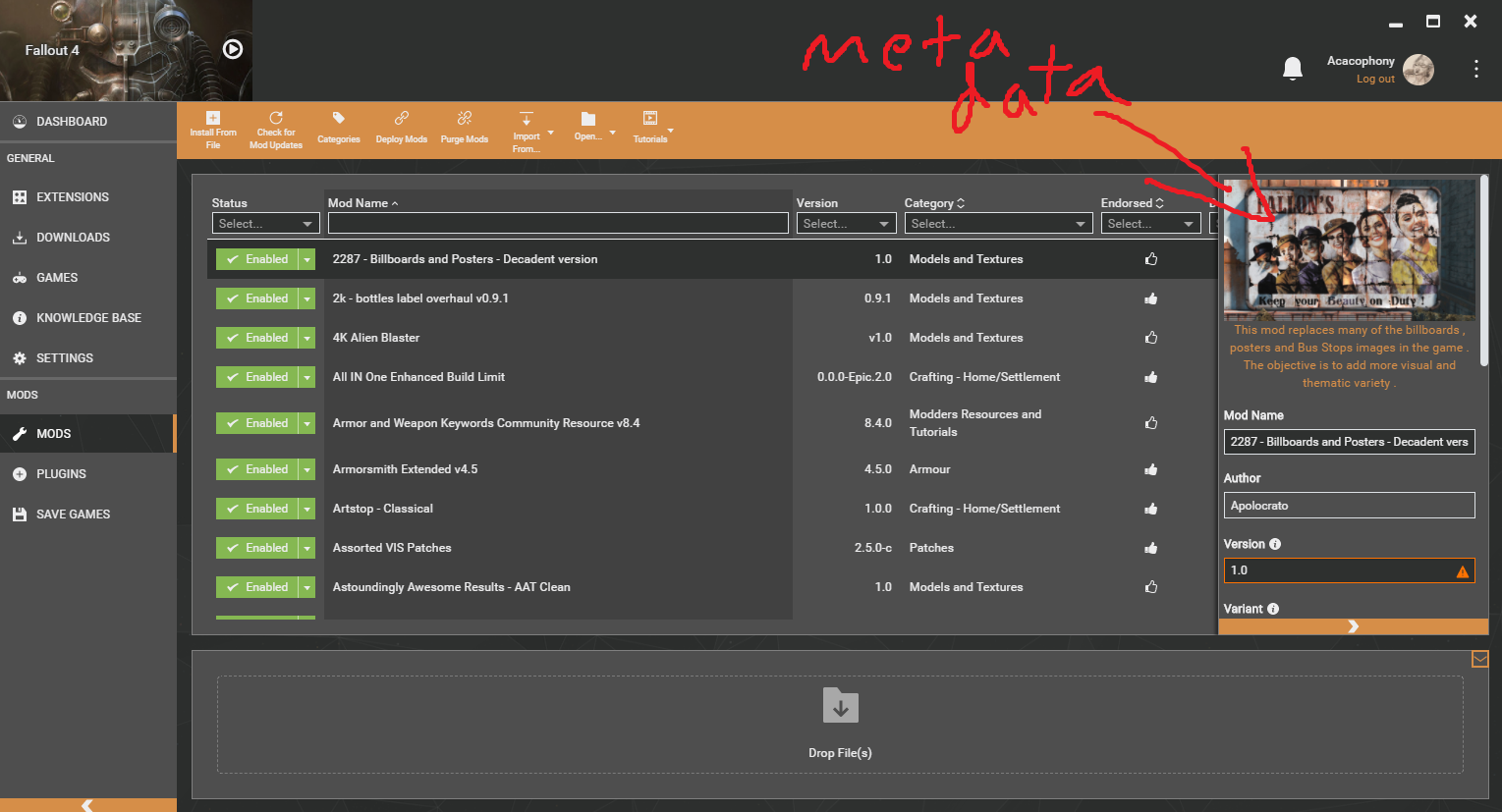Click endorse thumb for 2k bottles label overhaul

(1151, 298)
